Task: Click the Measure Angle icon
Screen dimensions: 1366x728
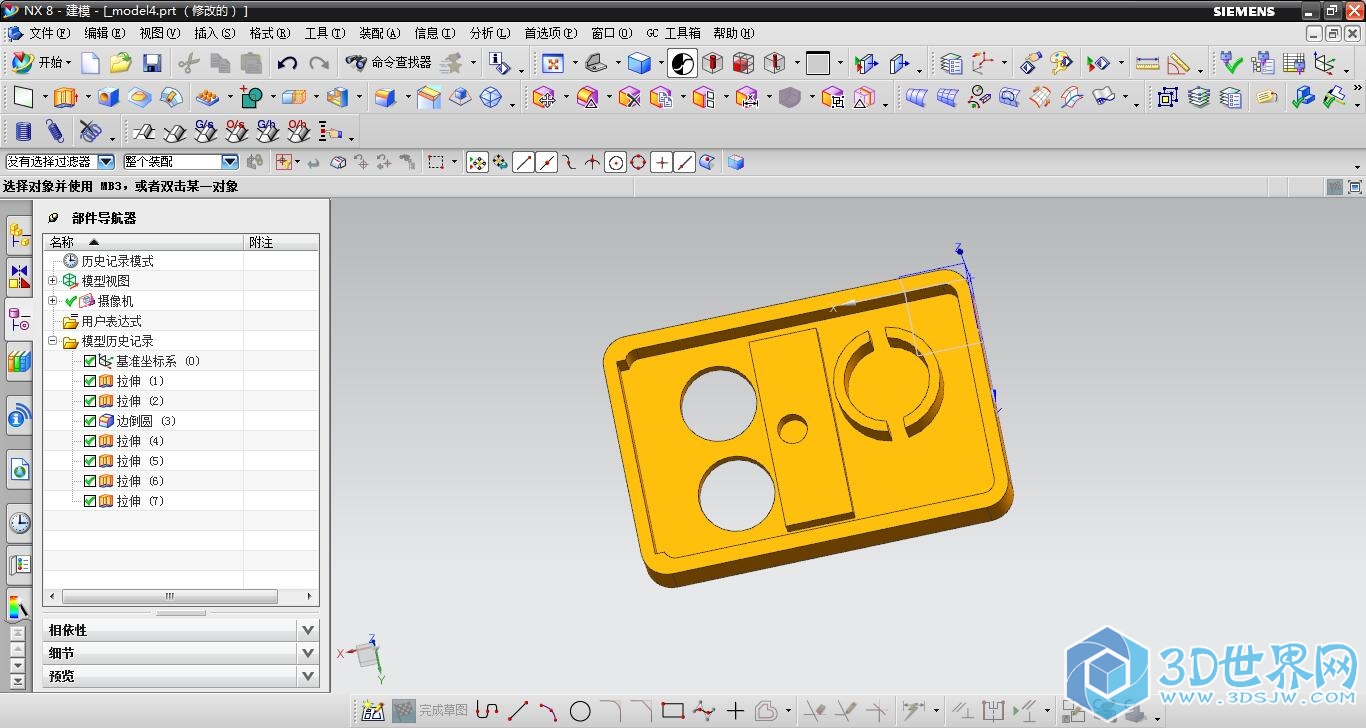Action: (x=1179, y=64)
